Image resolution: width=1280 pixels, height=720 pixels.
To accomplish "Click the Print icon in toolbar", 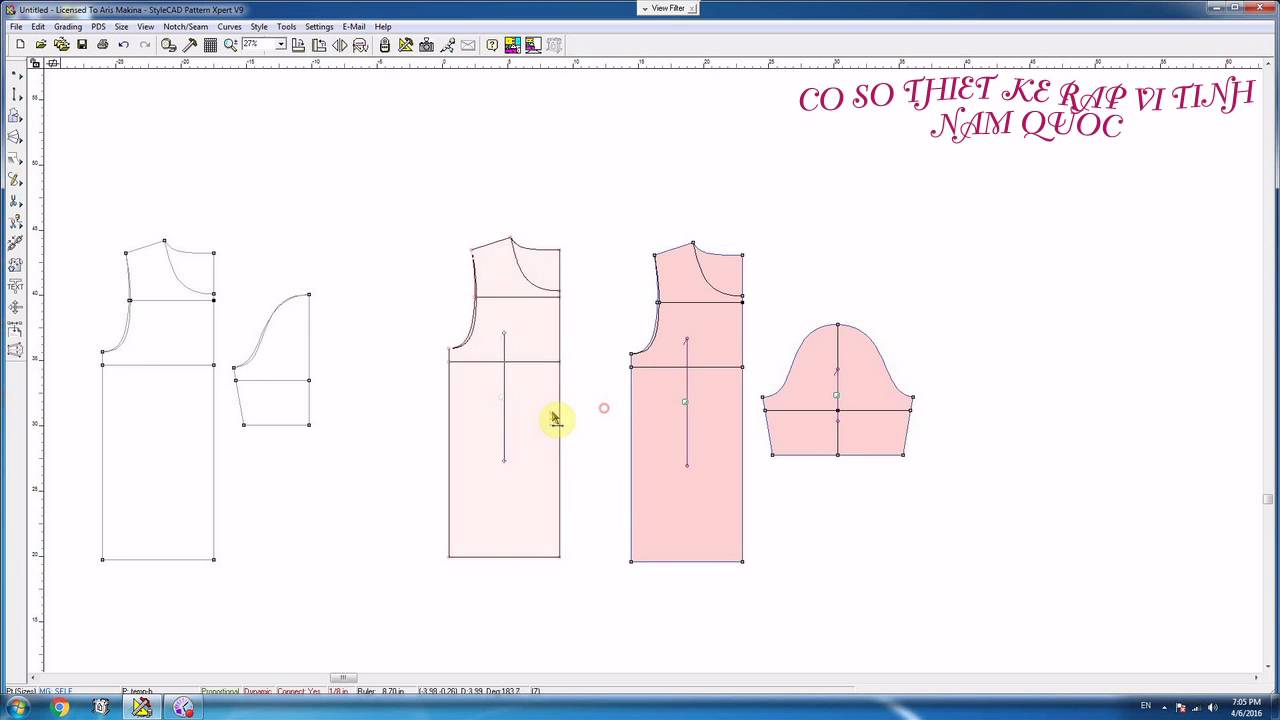I will (x=103, y=45).
